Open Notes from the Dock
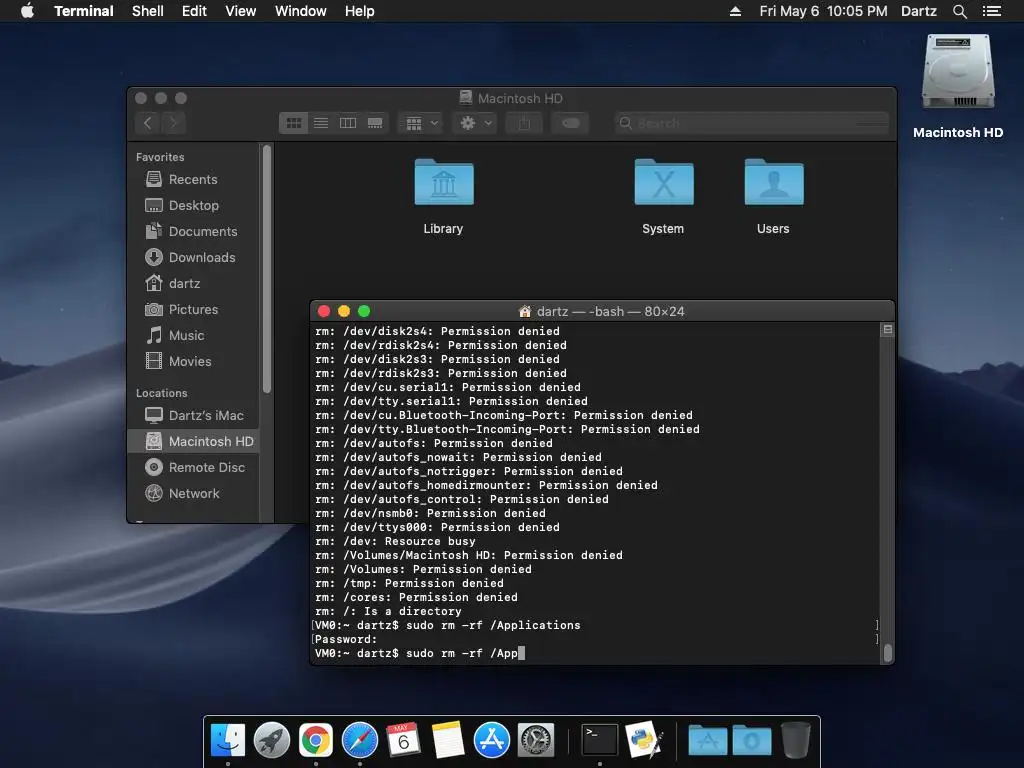This screenshot has height=768, width=1024. click(x=448, y=741)
